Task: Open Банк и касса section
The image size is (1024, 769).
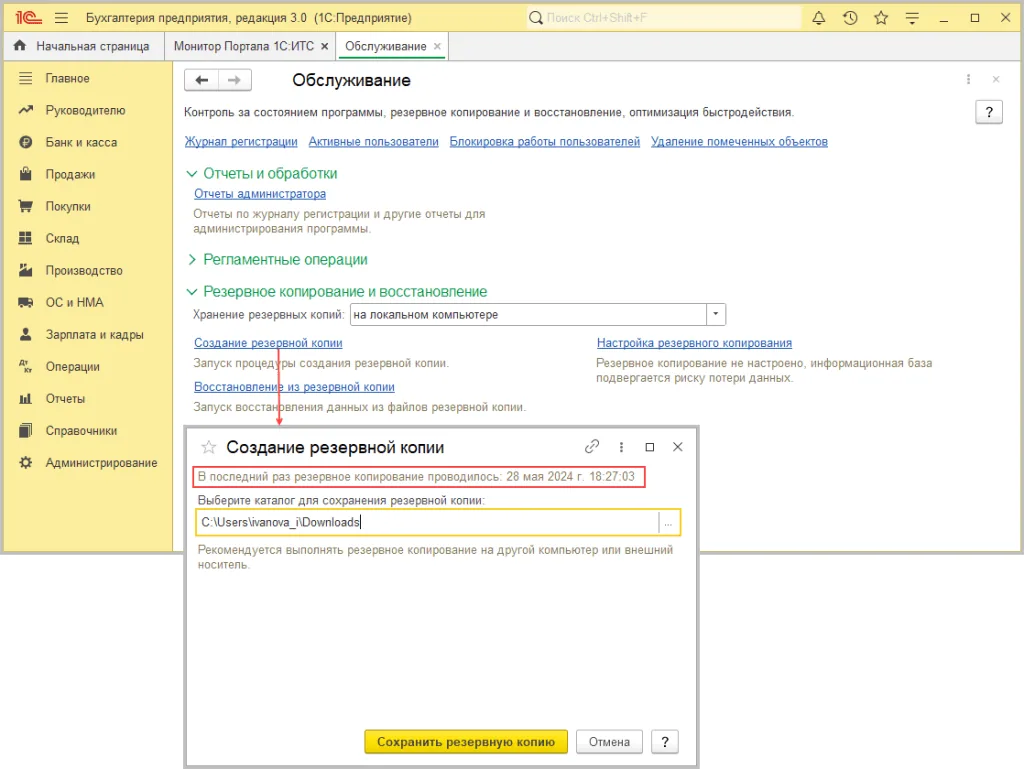Action: point(81,142)
